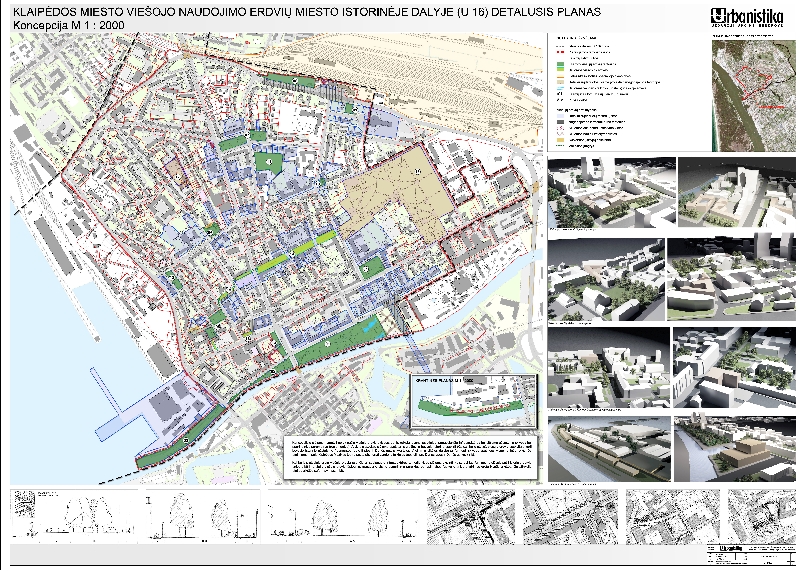Open the top-left 3D render thumbnail
Screen dimensions: 800x571
[609, 192]
